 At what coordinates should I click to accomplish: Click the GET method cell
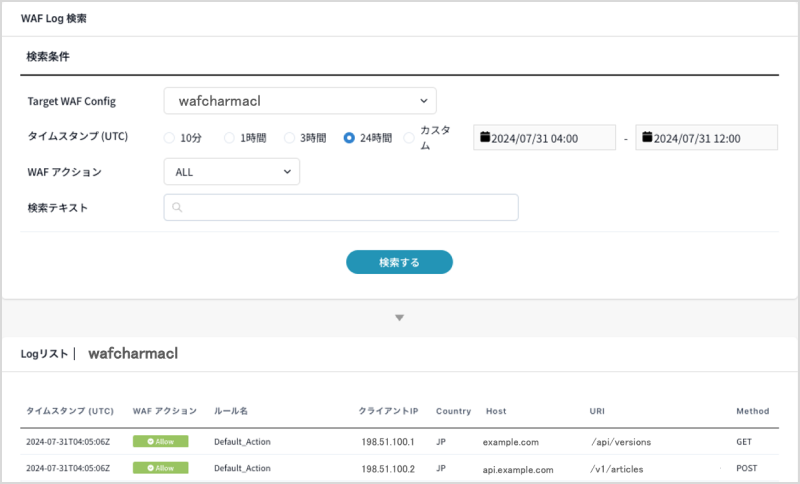744,442
